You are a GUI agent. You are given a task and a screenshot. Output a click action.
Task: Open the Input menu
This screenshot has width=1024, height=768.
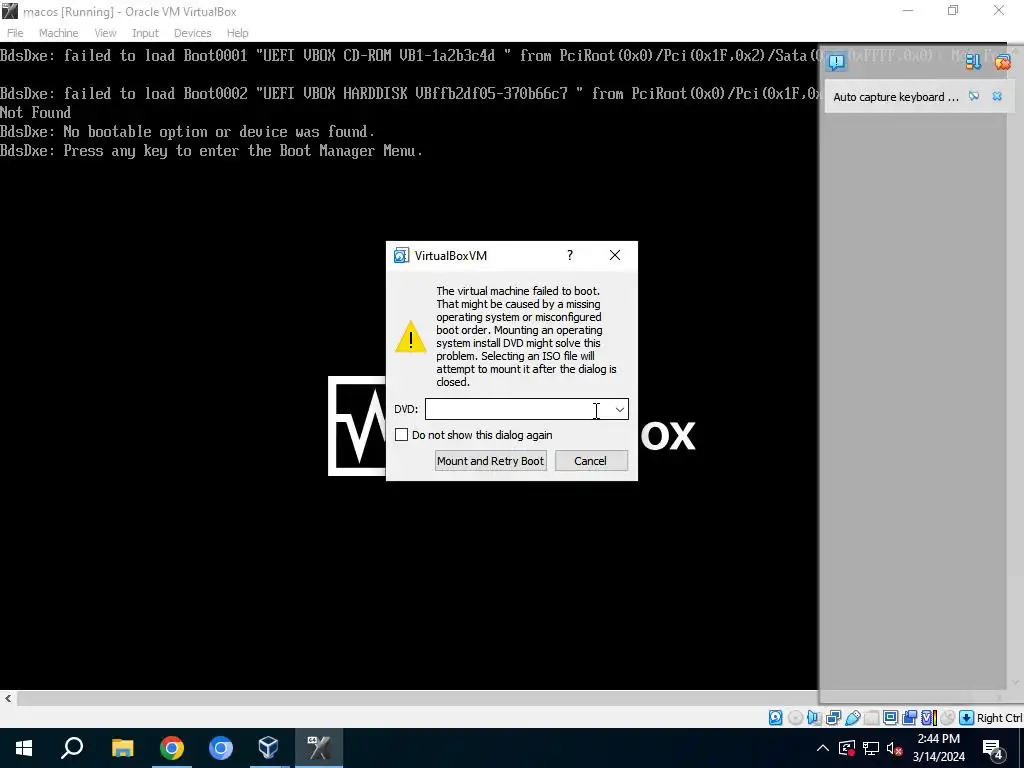click(x=145, y=33)
